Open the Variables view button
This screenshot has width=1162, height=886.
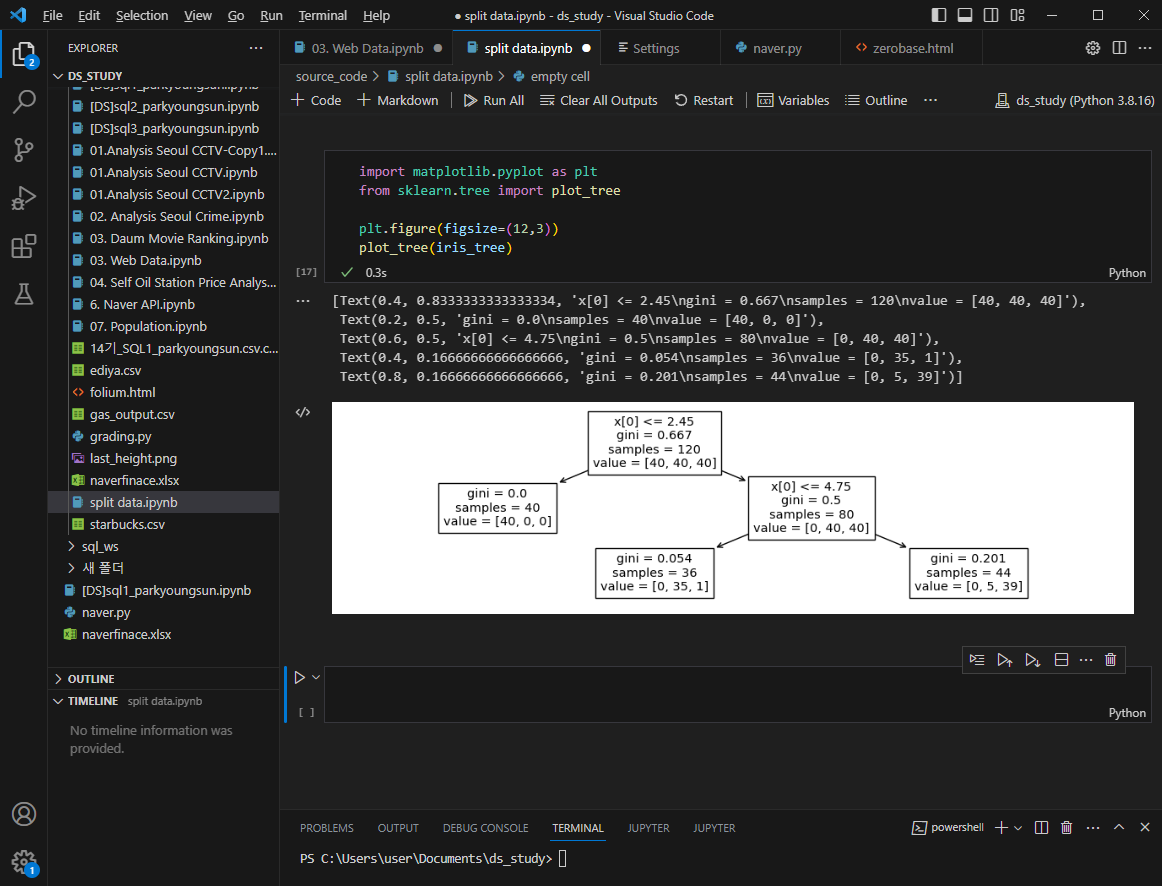(x=793, y=100)
